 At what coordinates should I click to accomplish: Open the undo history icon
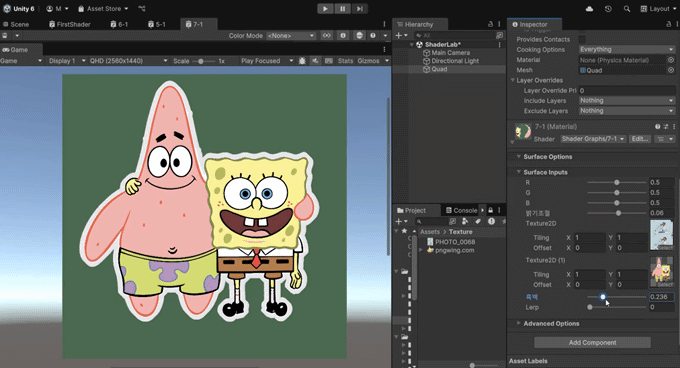pyautogui.click(x=608, y=9)
